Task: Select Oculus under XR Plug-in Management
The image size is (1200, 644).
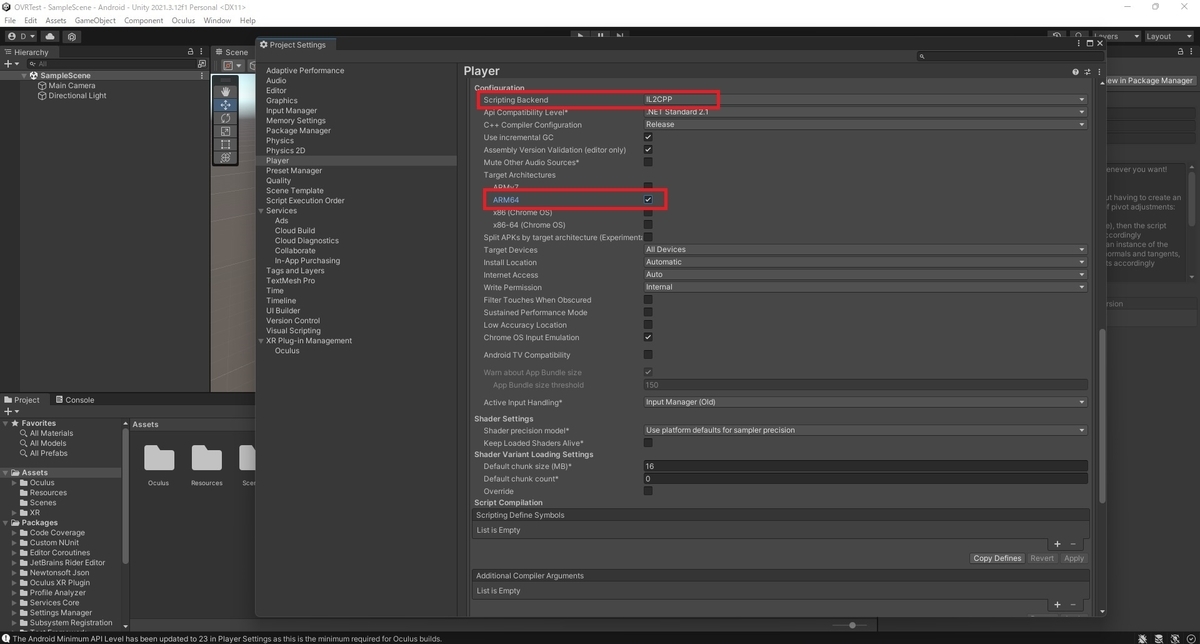Action: [x=287, y=351]
